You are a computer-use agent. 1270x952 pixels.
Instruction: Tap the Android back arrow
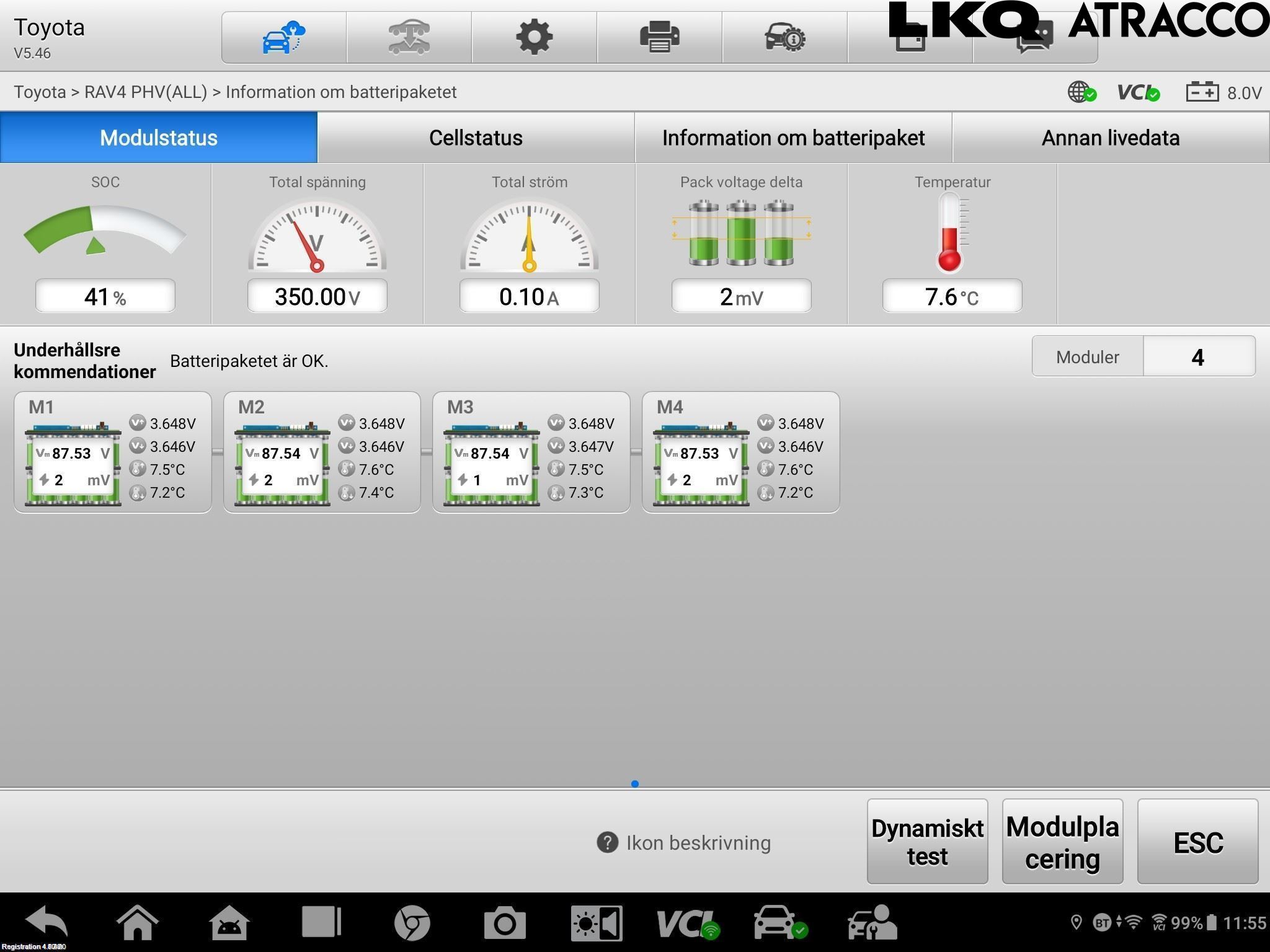pyautogui.click(x=47, y=923)
